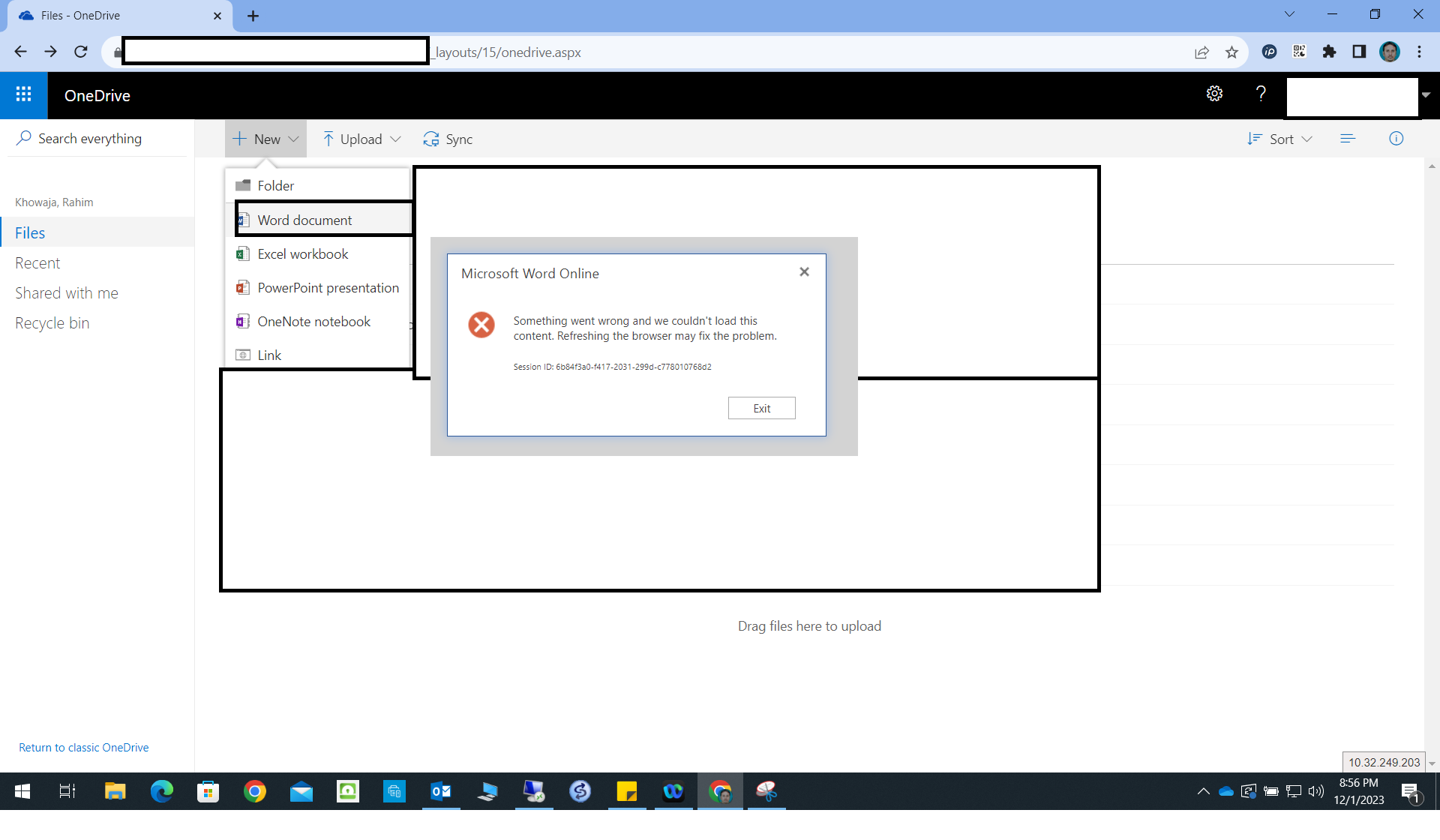Open Recycle bin in sidebar

(x=52, y=323)
